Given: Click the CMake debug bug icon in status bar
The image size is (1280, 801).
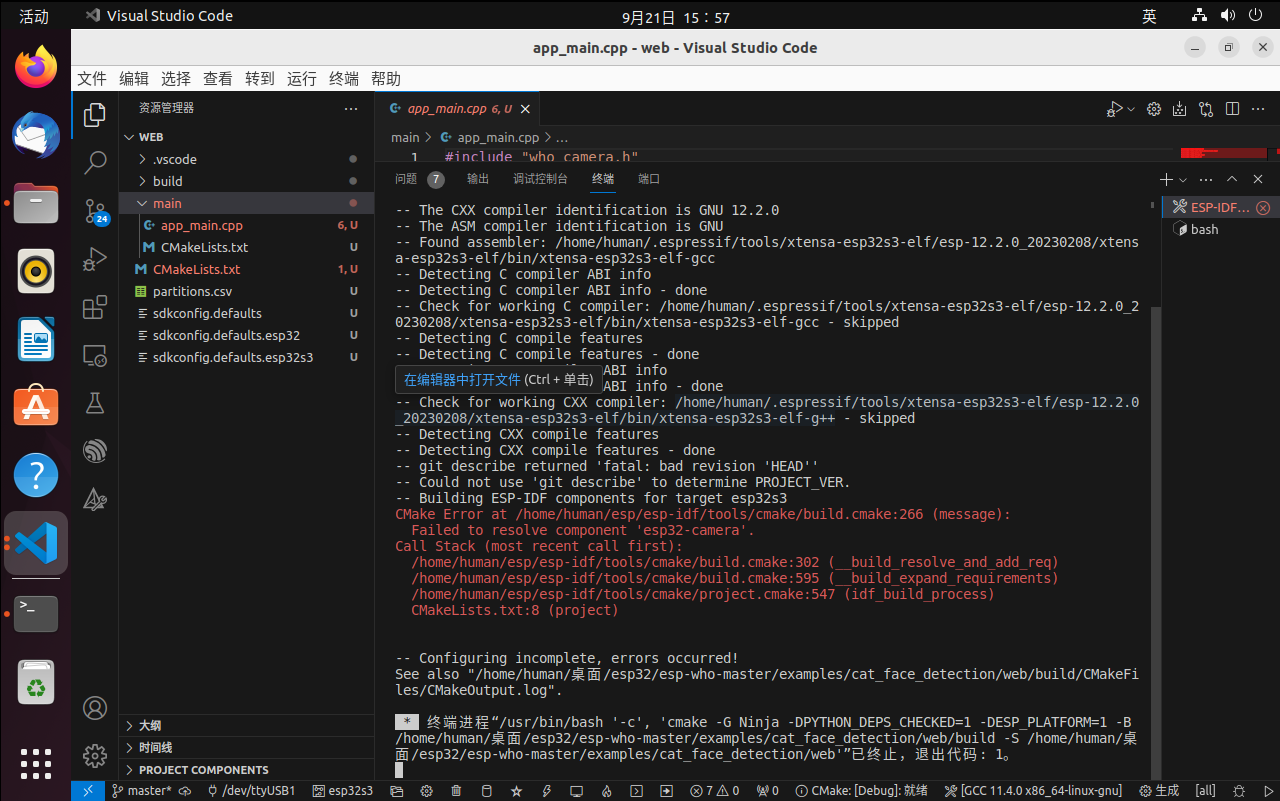Looking at the screenshot, I should pyautogui.click(x=1238, y=791).
